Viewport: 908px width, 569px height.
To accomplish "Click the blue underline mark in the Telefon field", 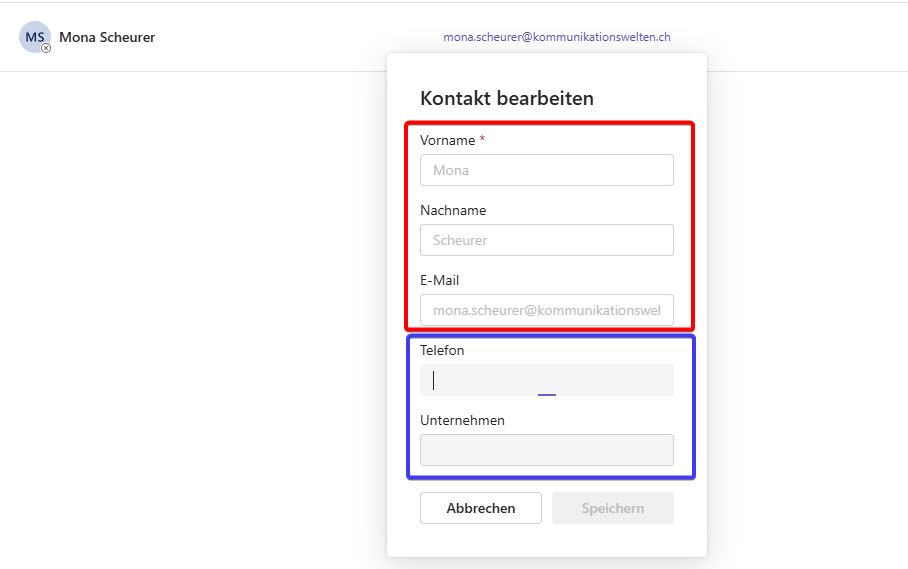I will [x=546, y=394].
